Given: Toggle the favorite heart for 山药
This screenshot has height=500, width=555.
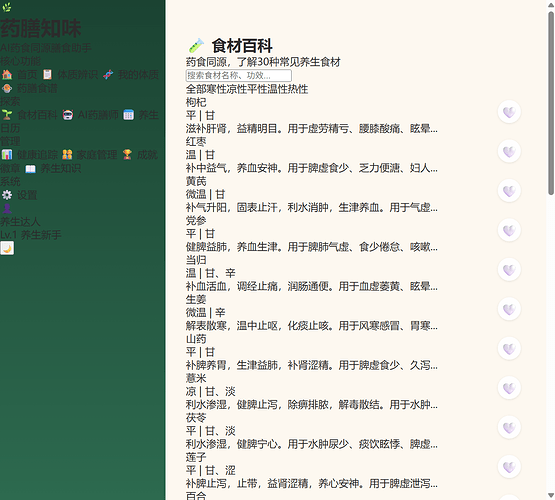Looking at the screenshot, I should 509,349.
